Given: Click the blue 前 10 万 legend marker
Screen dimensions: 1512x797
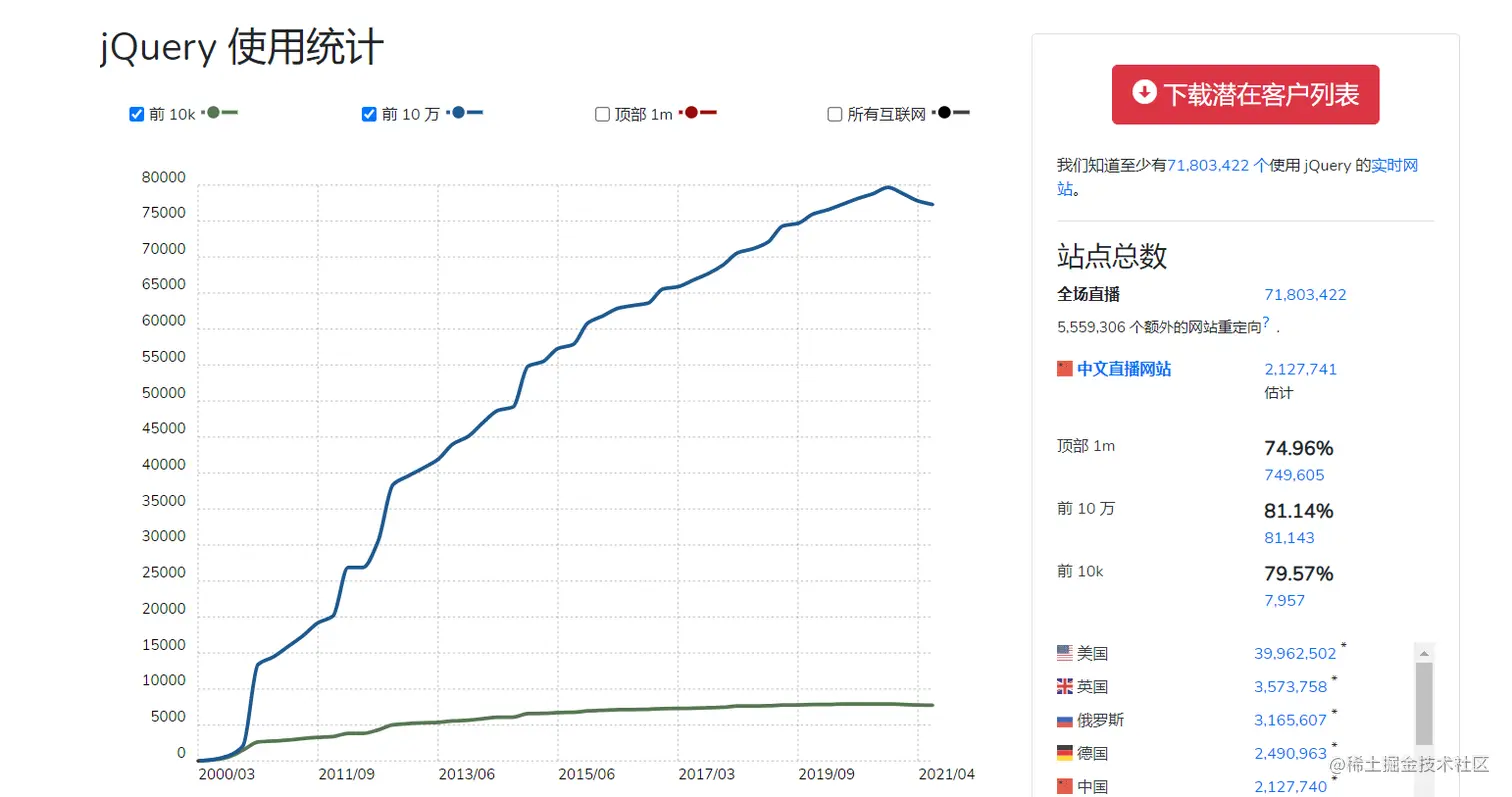Looking at the screenshot, I should 465,113.
